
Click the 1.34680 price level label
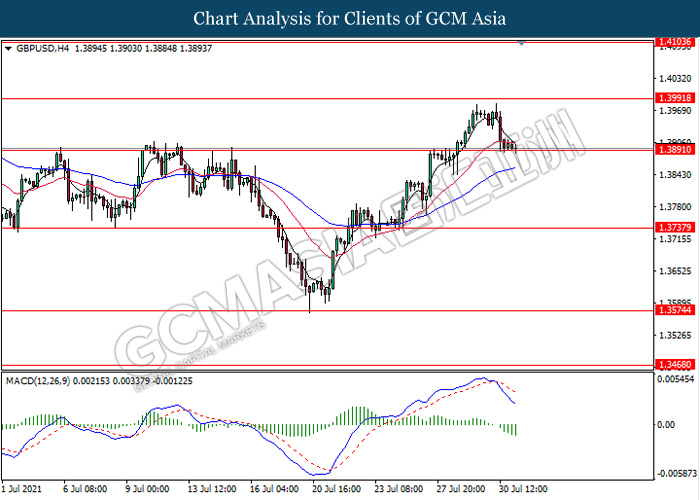click(675, 365)
